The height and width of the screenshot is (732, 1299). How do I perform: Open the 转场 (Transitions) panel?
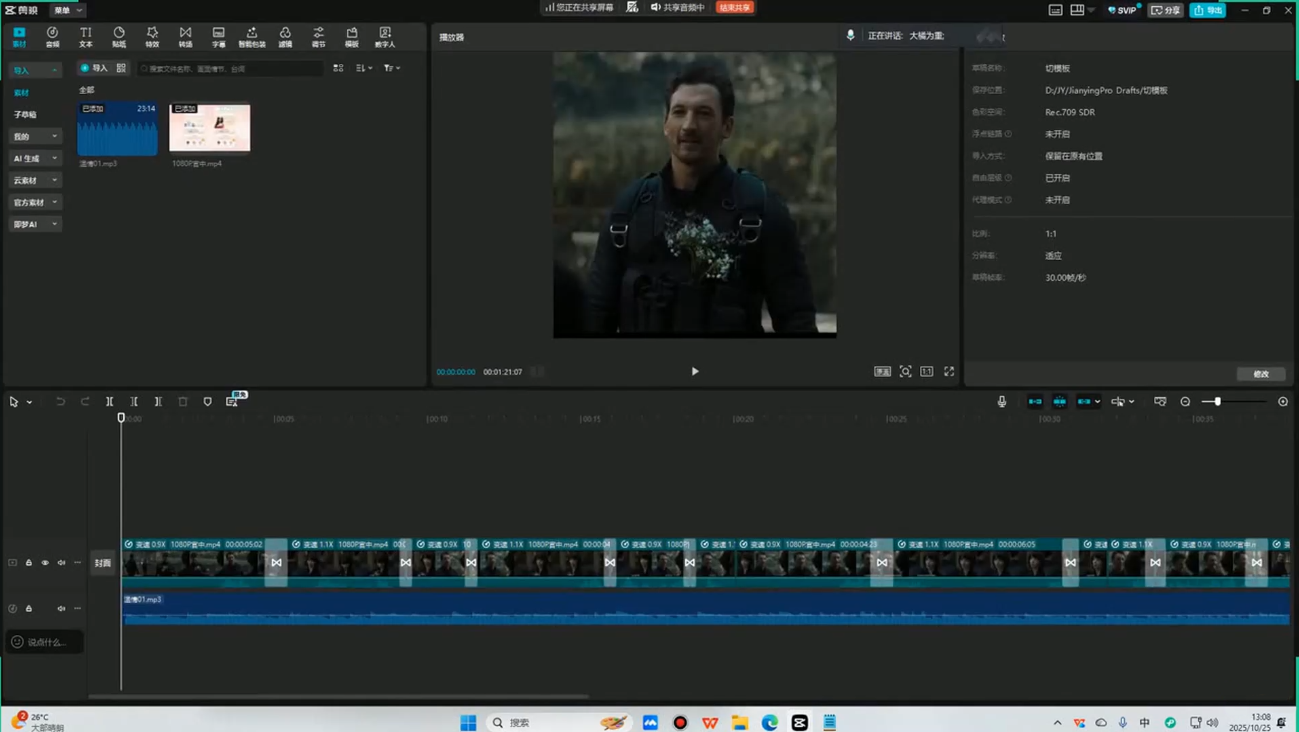click(185, 37)
